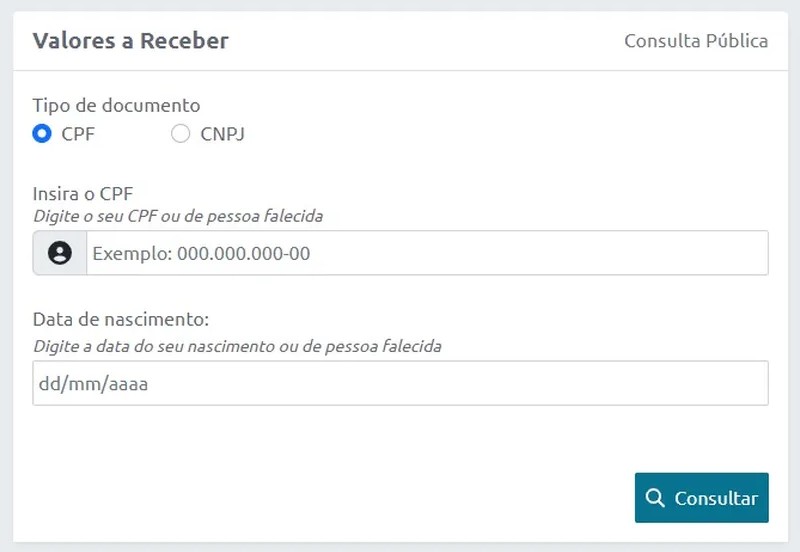Click the magnifying glass icon in Consultar
Screen dimensions: 800x552
pos(655,497)
